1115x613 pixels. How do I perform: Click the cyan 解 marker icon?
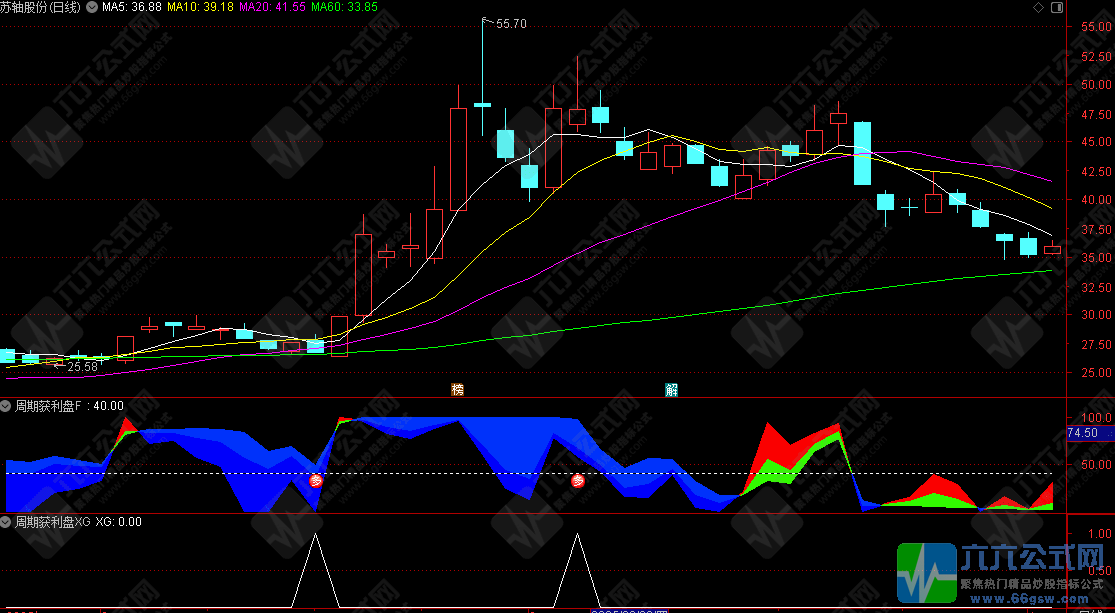(x=672, y=390)
